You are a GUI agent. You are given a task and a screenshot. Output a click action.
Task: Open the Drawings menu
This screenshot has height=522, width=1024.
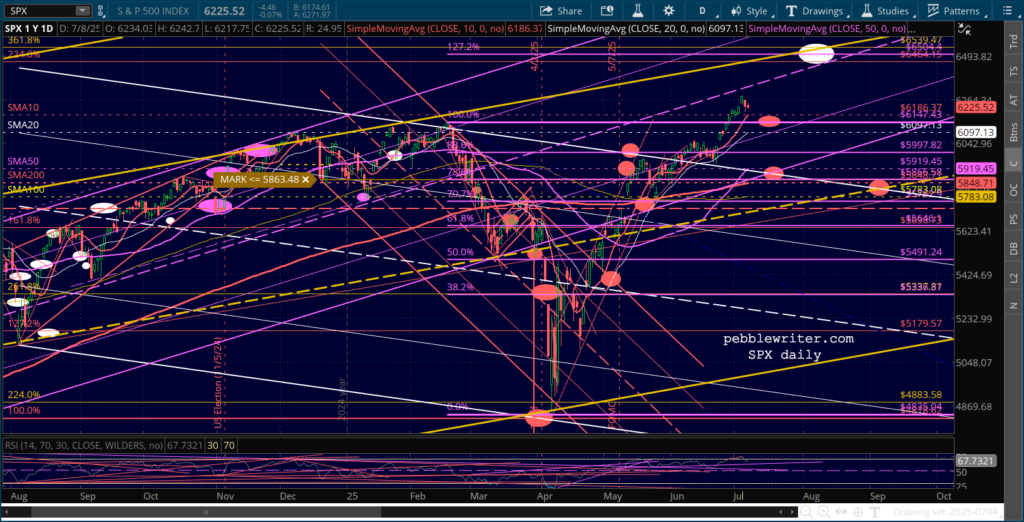tap(810, 11)
